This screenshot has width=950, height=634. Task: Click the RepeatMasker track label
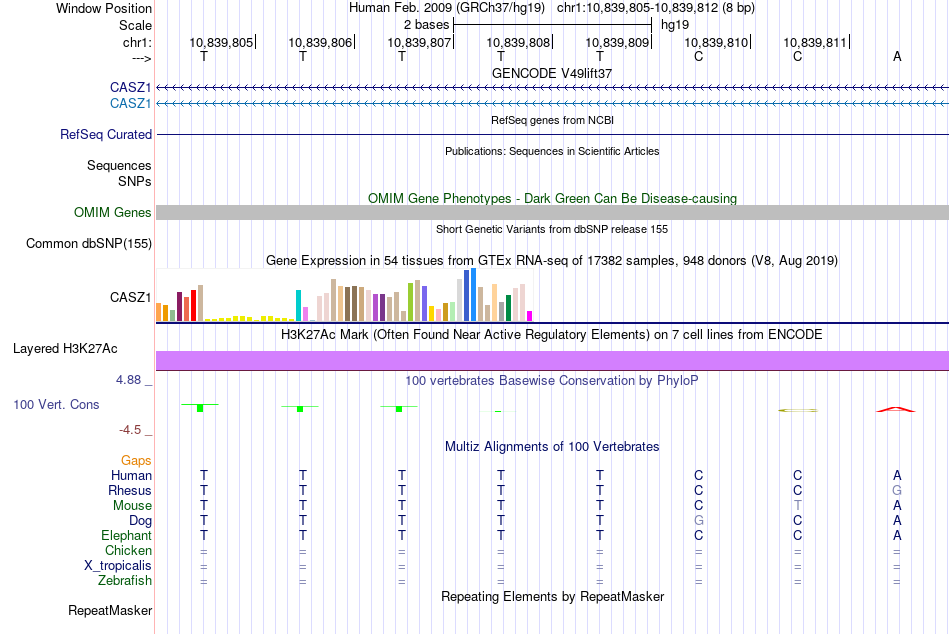pyautogui.click(x=110, y=610)
